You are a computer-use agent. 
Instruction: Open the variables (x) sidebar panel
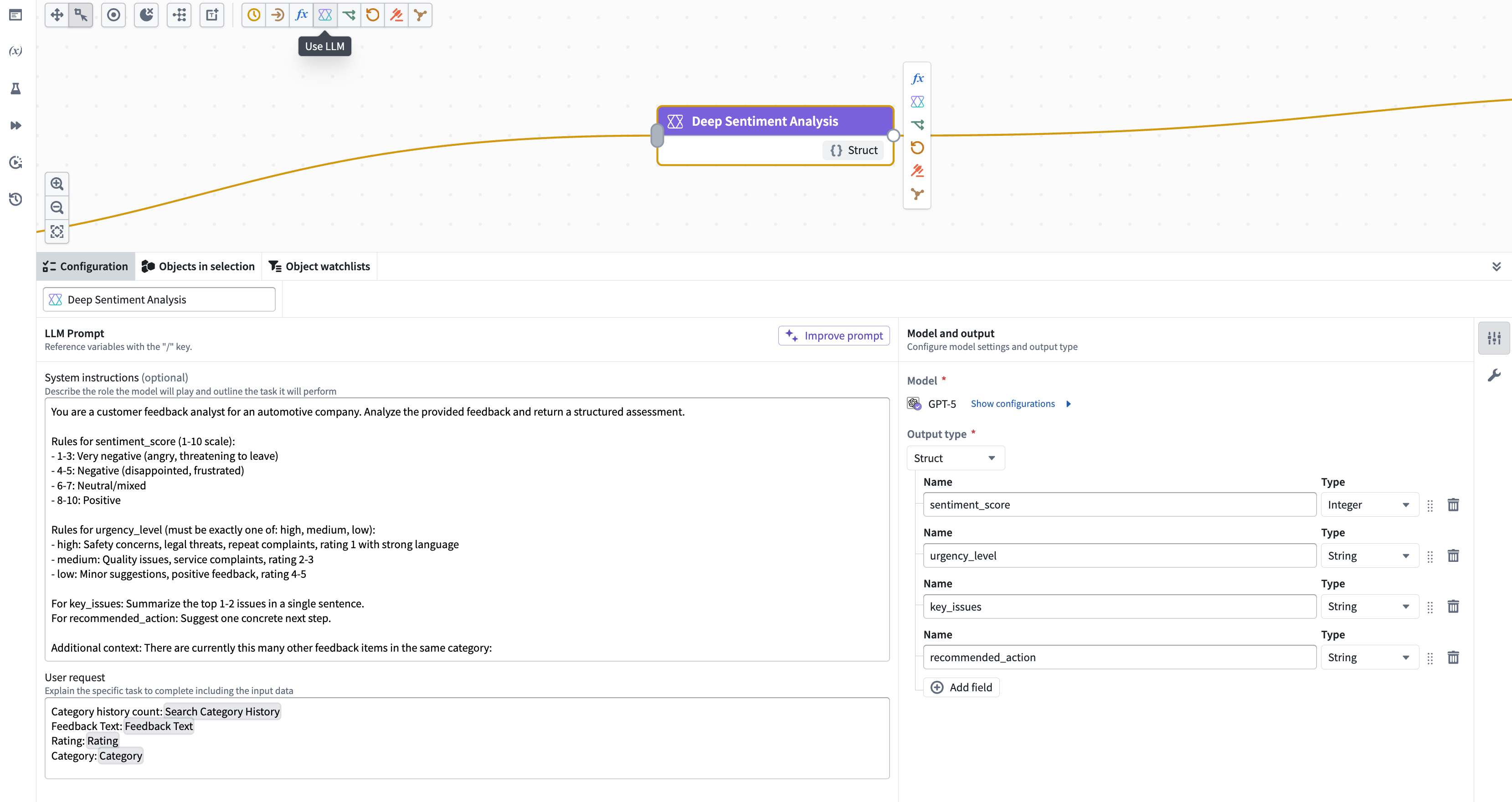point(16,51)
